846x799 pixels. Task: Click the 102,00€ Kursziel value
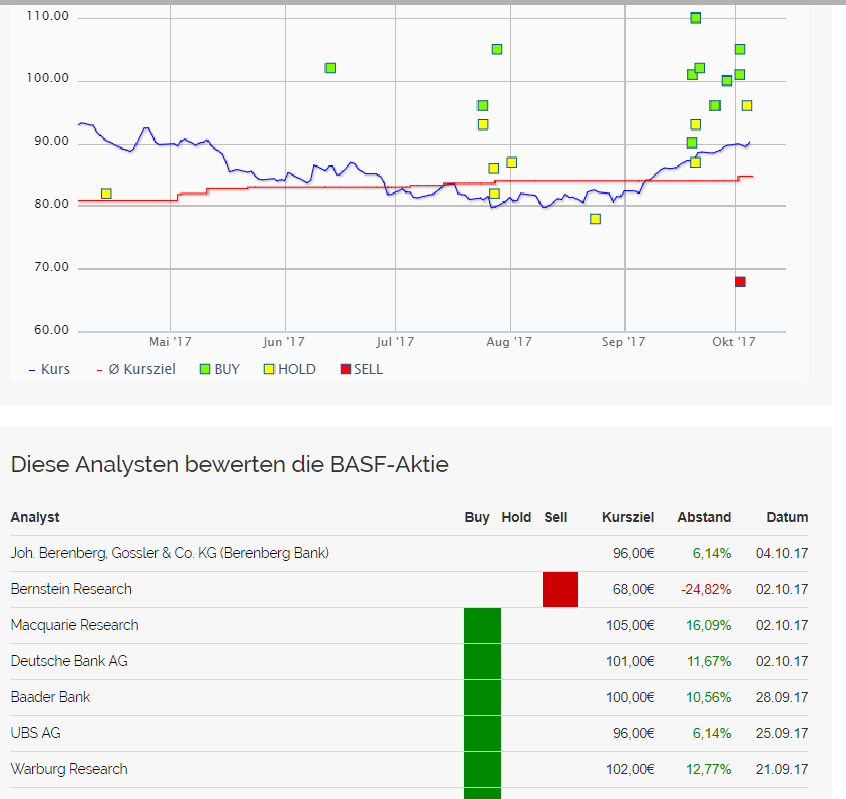[630, 769]
